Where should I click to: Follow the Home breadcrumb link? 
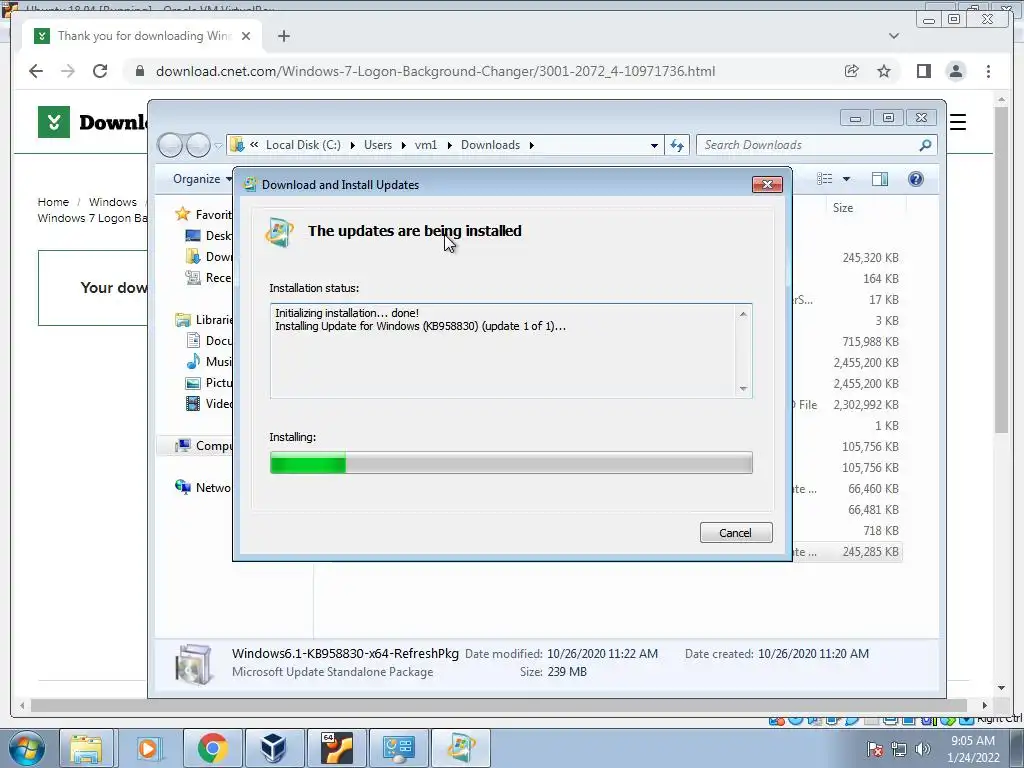pyautogui.click(x=53, y=202)
